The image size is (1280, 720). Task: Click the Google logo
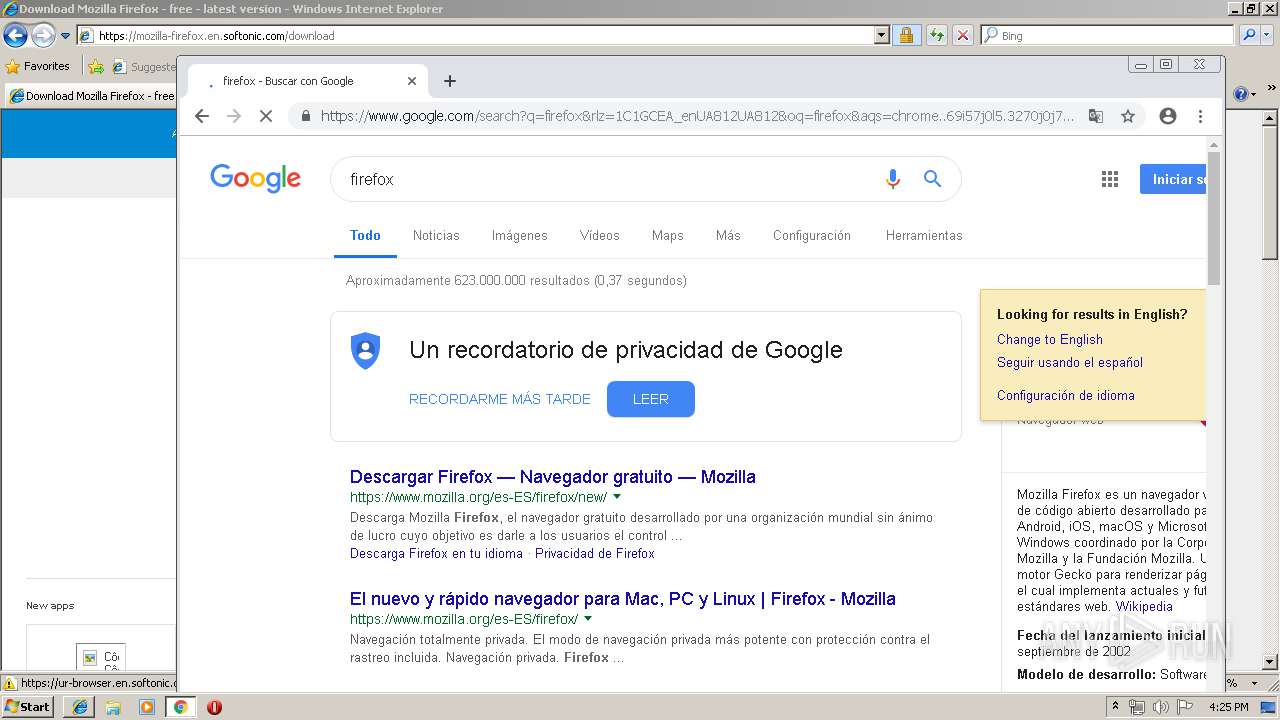(255, 179)
